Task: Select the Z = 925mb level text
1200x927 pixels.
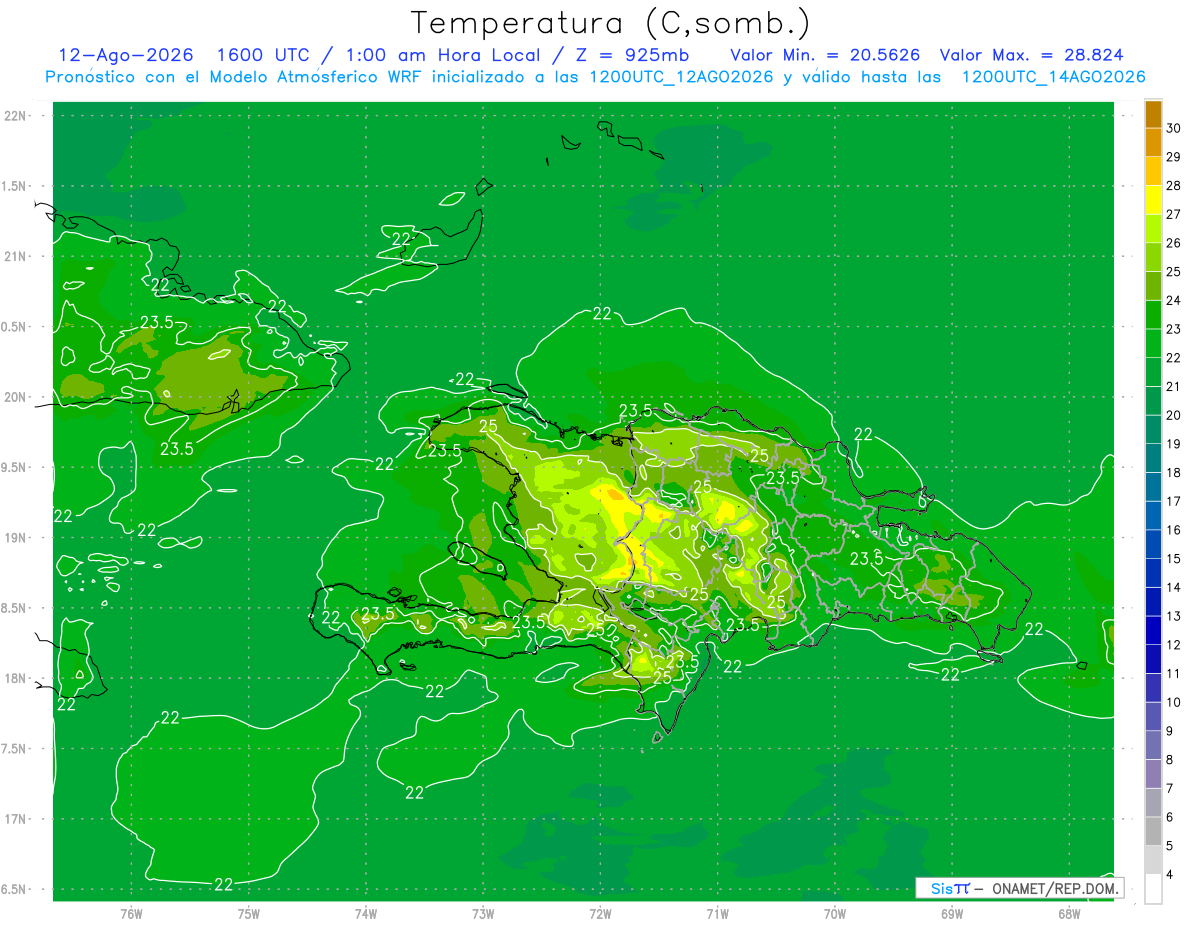Action: [630, 55]
